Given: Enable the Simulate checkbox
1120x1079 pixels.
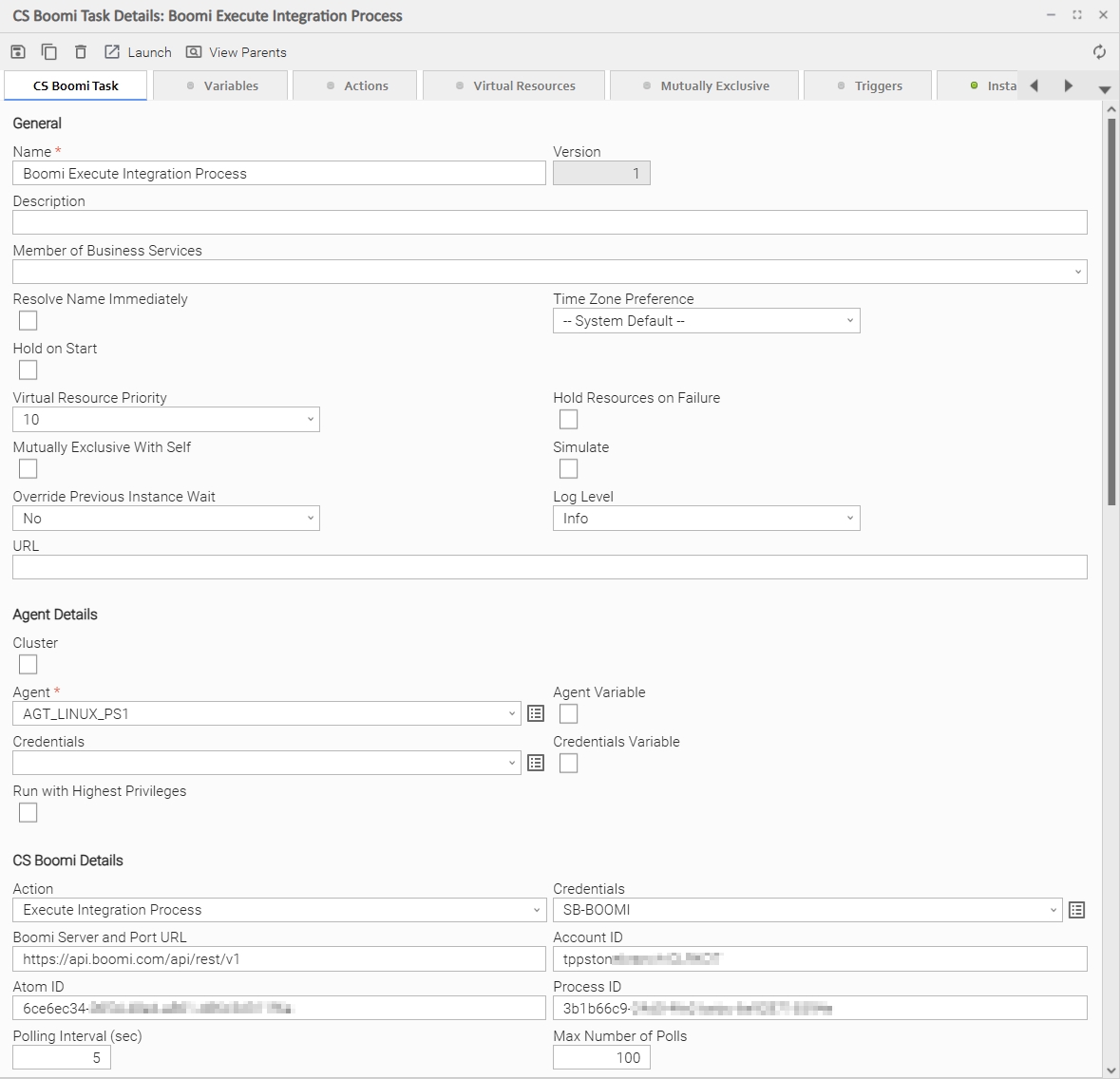Looking at the screenshot, I should click(569, 468).
